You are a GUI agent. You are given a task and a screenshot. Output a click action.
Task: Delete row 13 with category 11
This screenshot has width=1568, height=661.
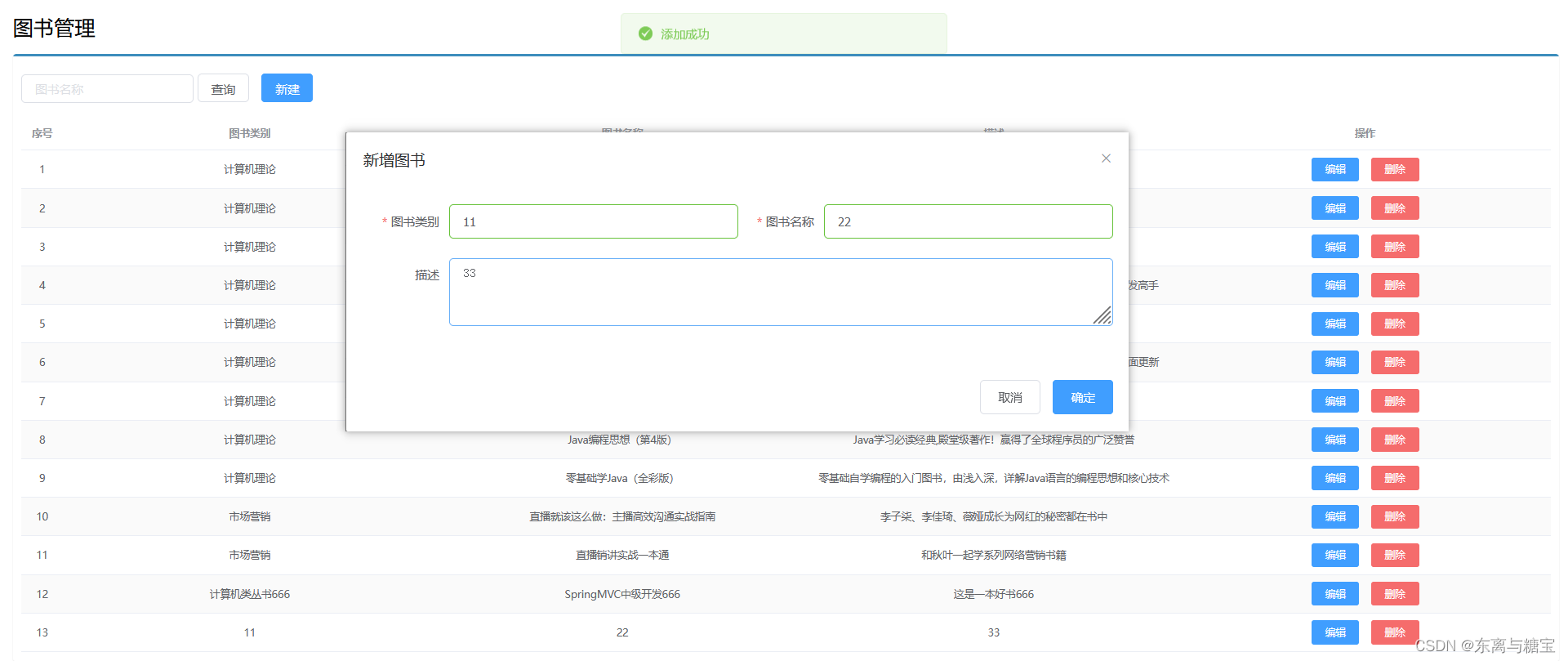tap(1395, 632)
